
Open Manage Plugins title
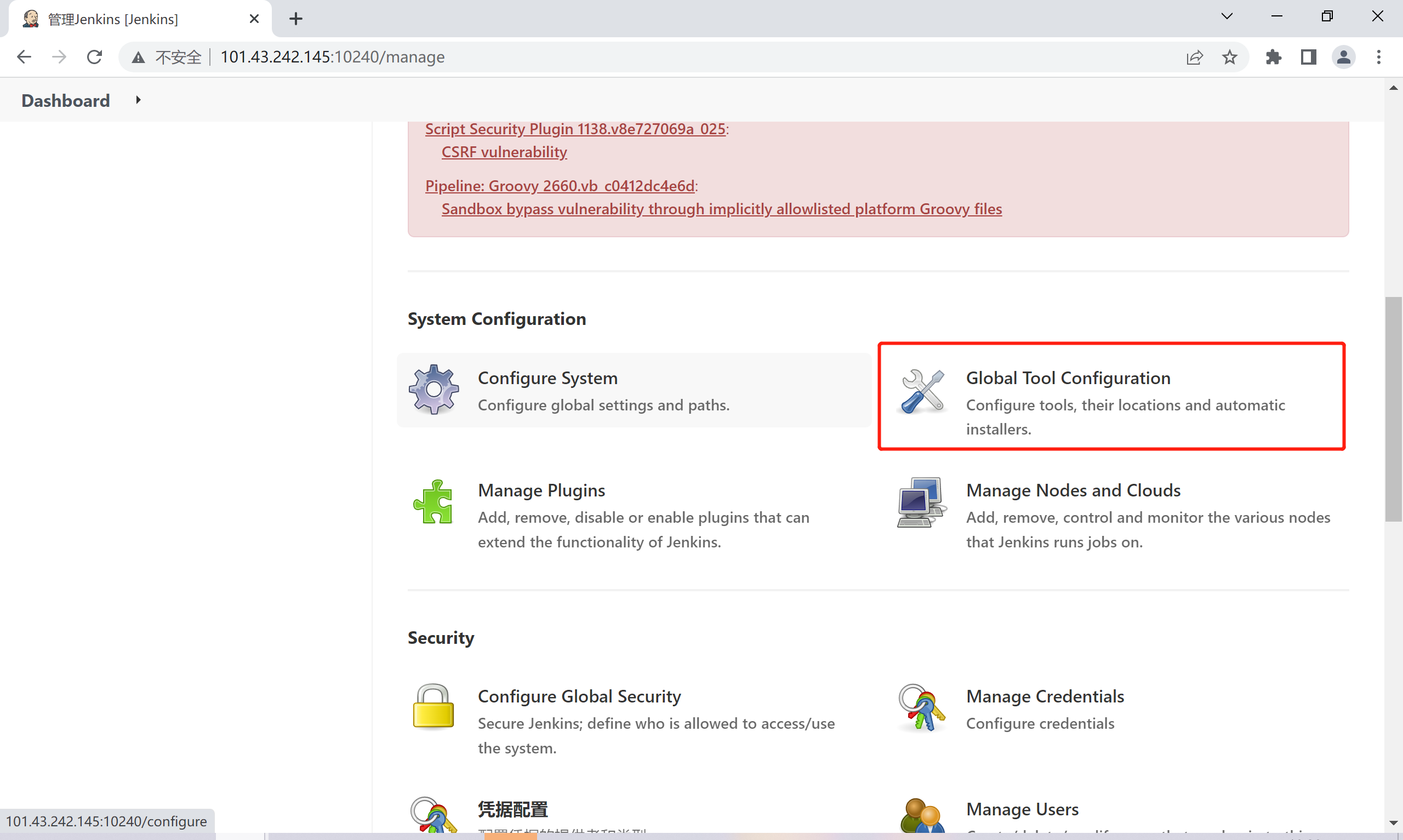[x=541, y=490]
